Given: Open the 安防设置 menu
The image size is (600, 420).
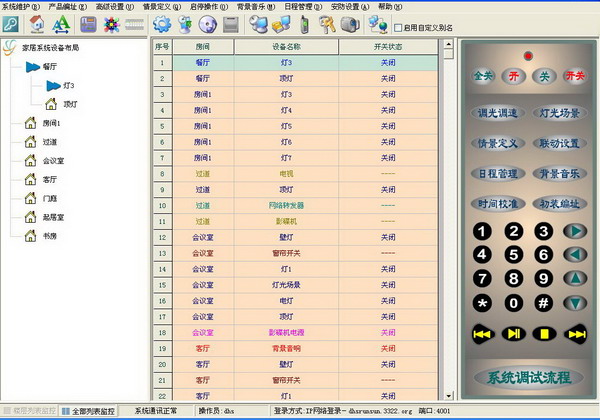Looking at the screenshot, I should coord(350,7).
